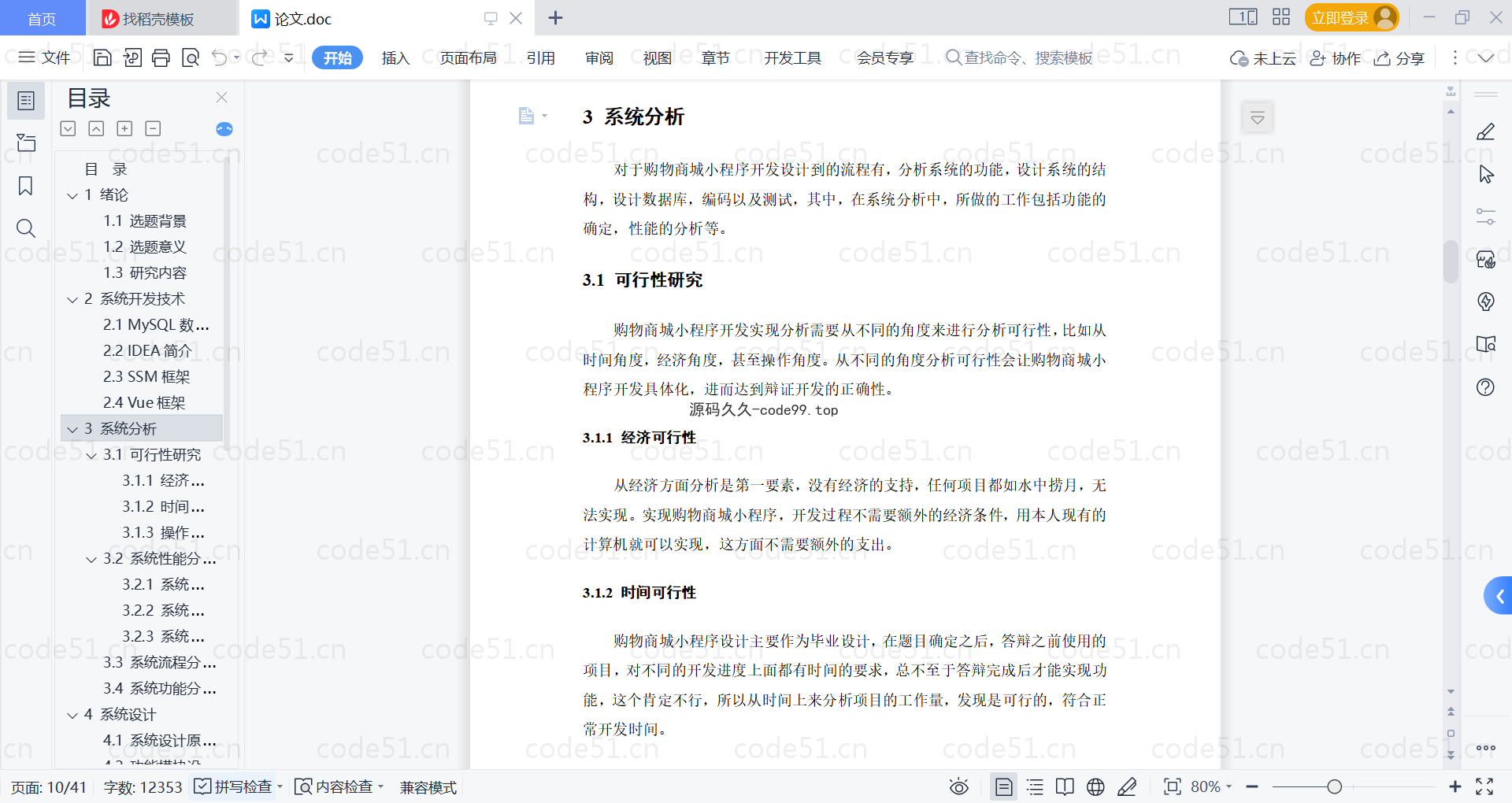The image size is (1512, 803).
Task: Toggle eye-protection mode in status bar
Action: pyautogui.click(x=958, y=786)
